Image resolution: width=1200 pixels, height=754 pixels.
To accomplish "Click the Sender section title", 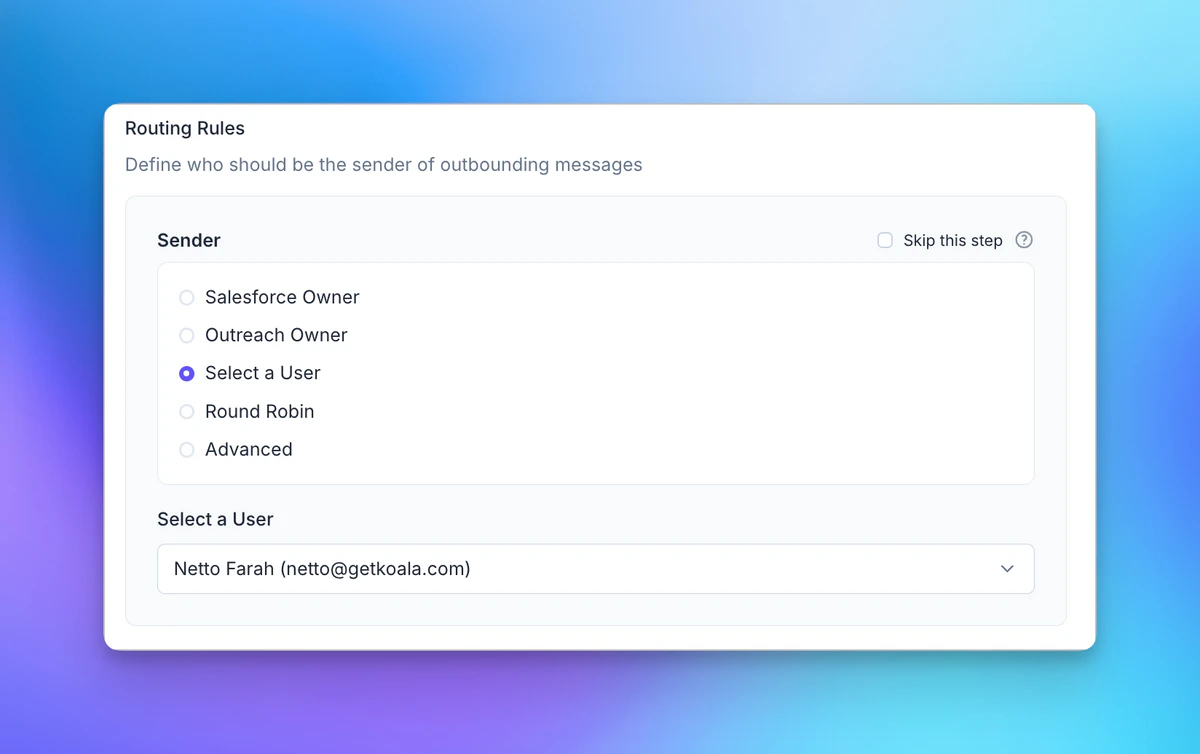I will (188, 240).
